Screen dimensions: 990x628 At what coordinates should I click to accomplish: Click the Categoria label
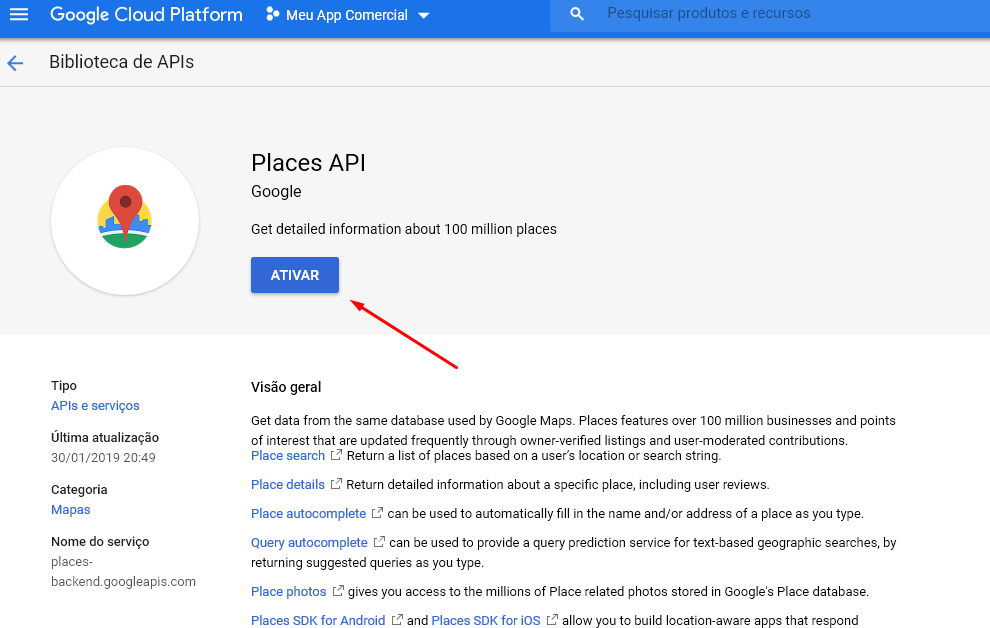[x=79, y=490]
